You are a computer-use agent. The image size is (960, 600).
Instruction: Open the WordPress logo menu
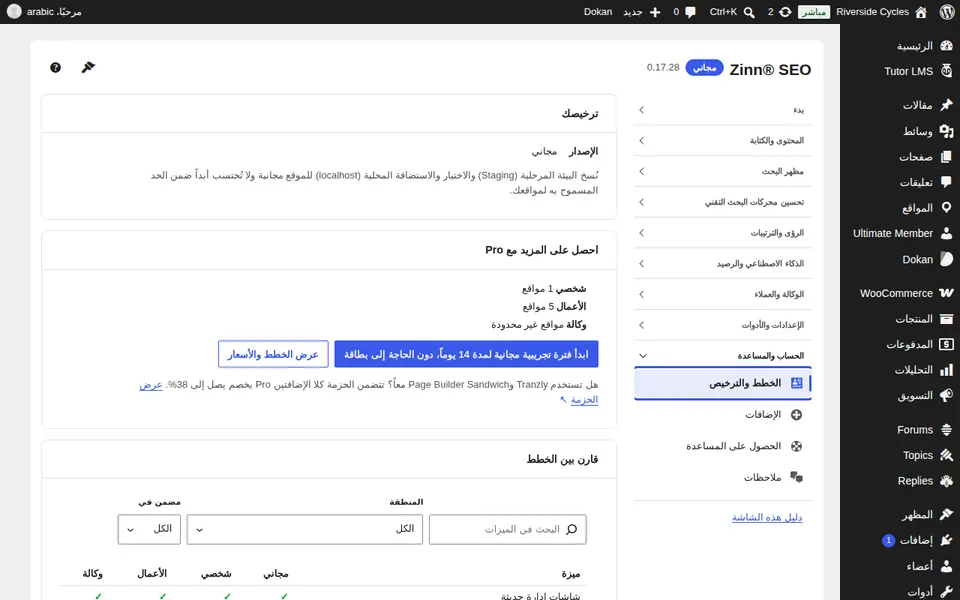pos(947,12)
